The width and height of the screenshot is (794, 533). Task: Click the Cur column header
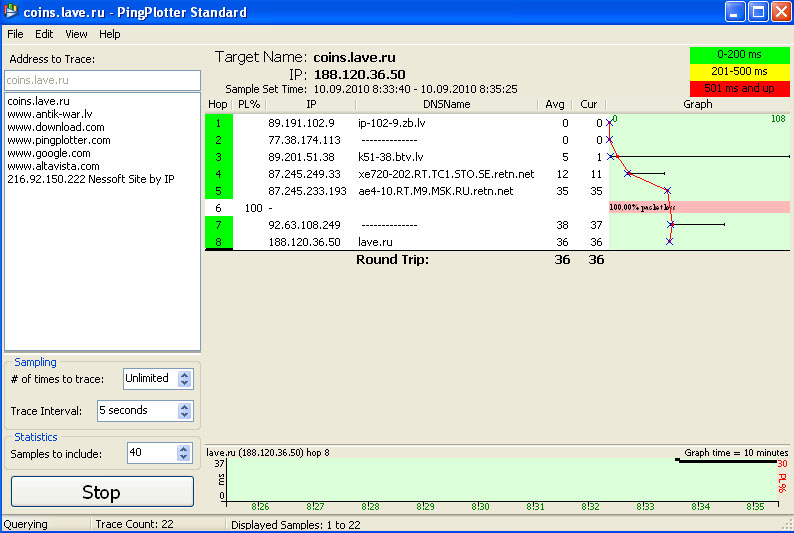[x=588, y=104]
